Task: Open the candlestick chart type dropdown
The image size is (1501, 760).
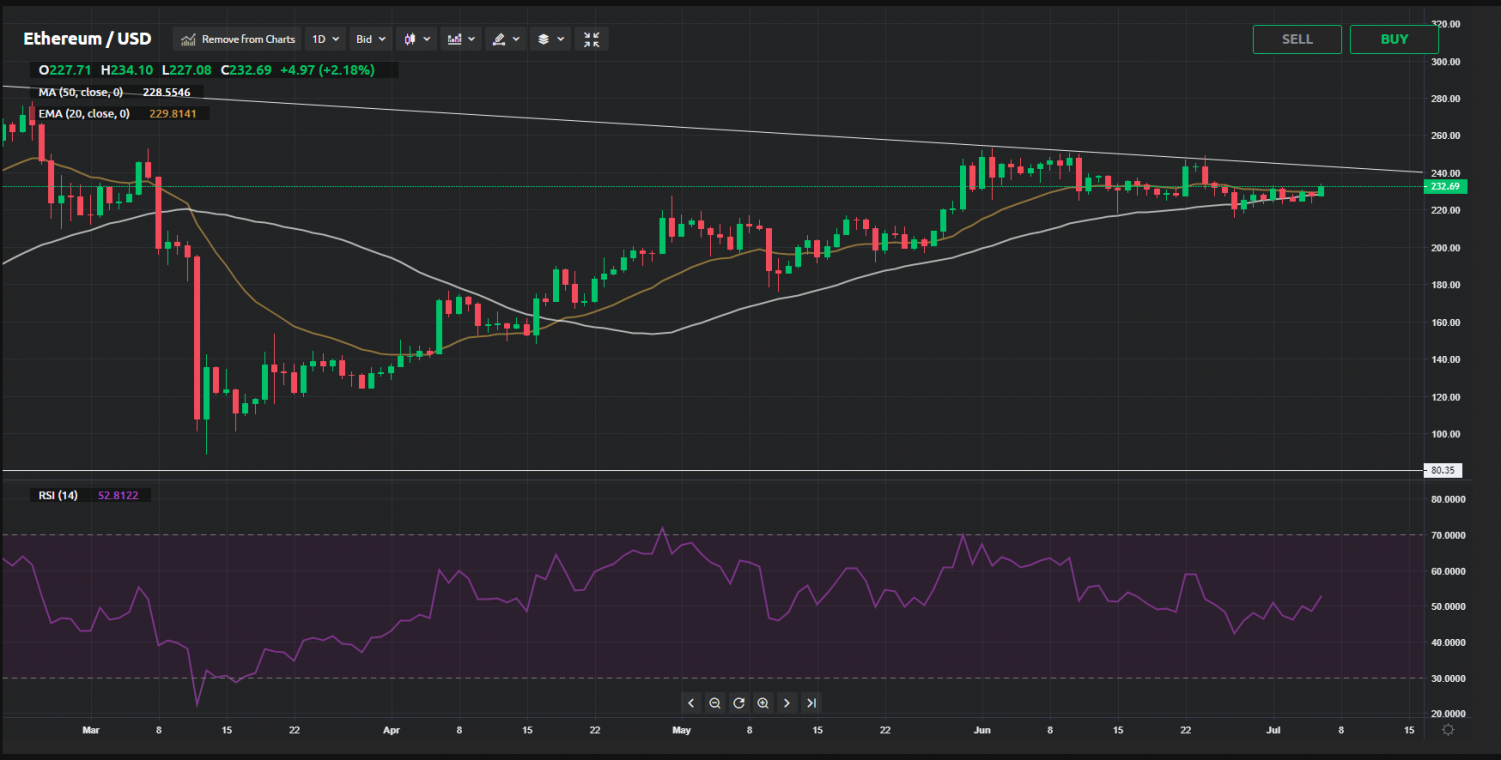Action: coord(417,39)
